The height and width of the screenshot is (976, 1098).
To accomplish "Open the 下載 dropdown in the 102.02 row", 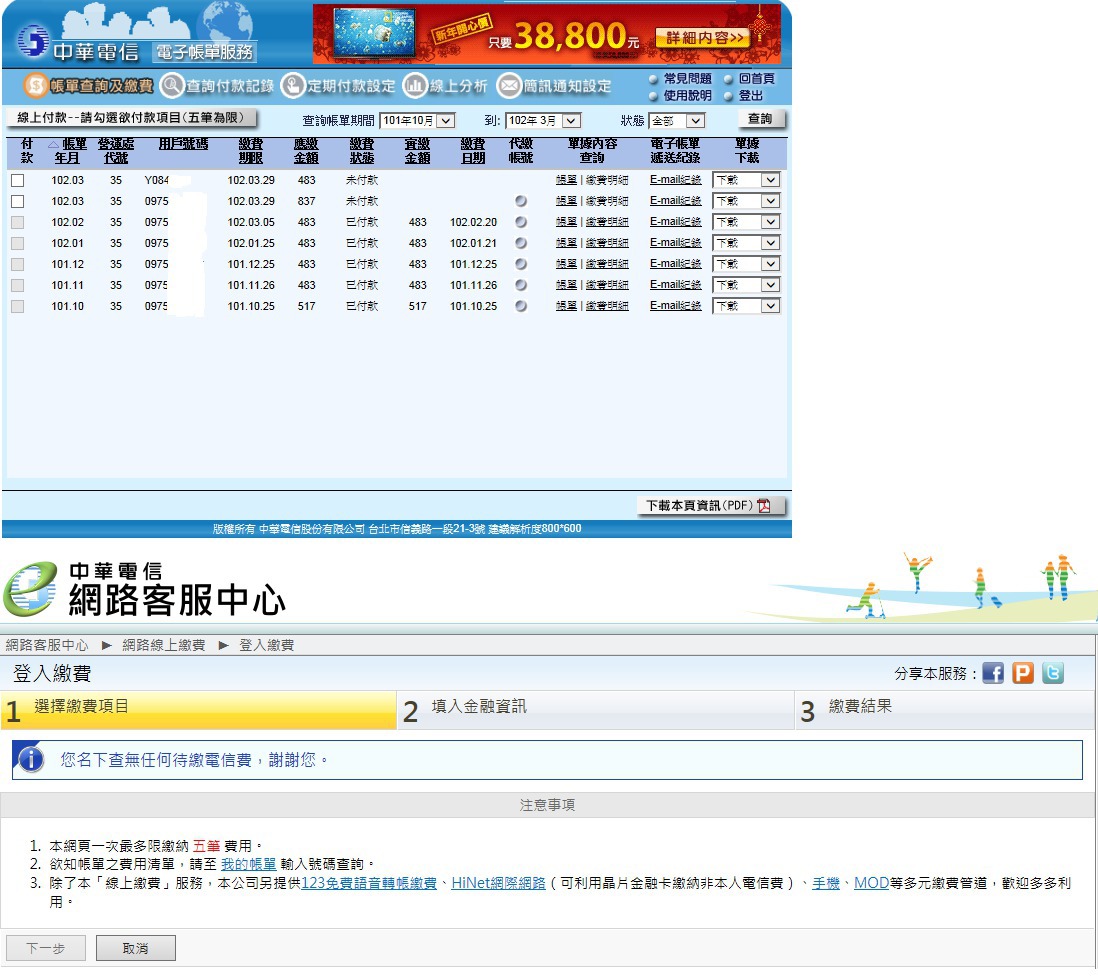I will coord(746,222).
